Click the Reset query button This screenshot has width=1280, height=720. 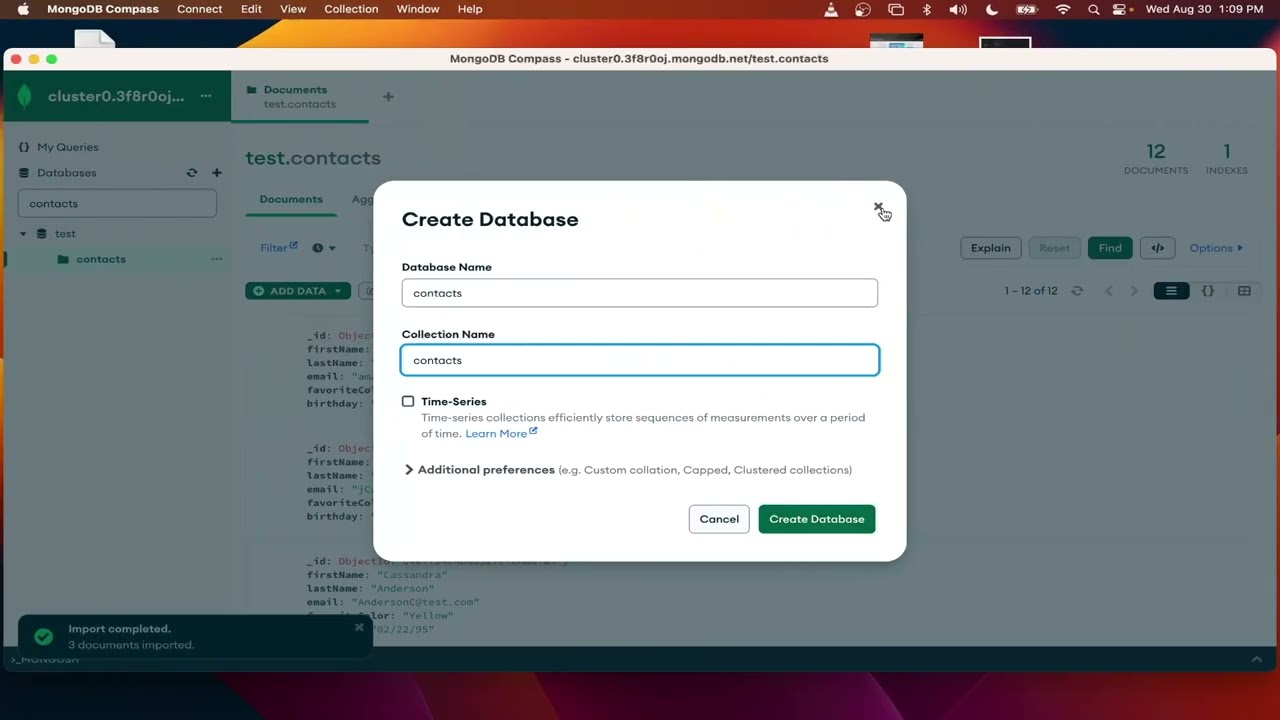click(x=1054, y=248)
